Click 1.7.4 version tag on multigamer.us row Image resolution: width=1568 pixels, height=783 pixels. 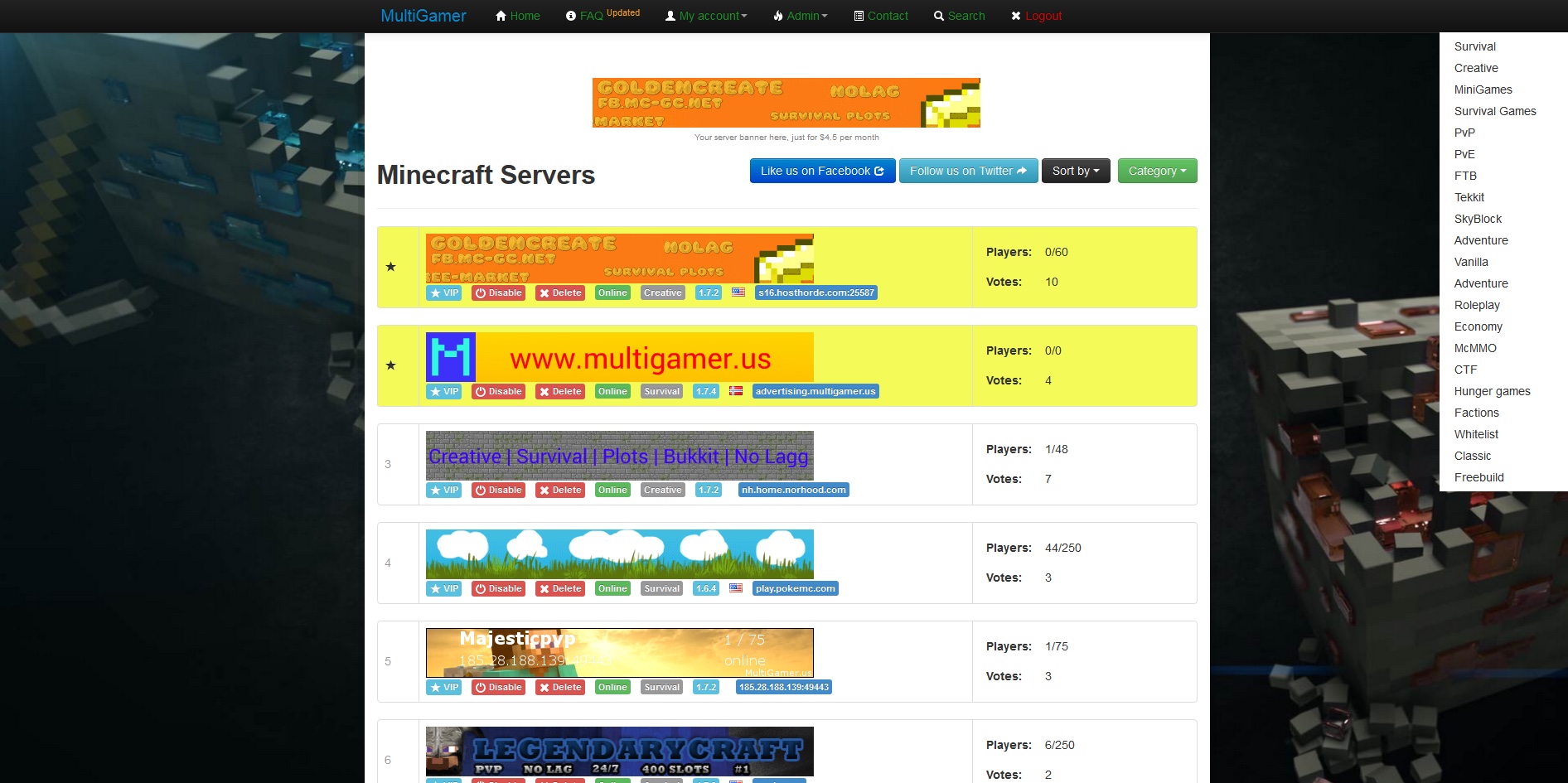coord(706,391)
